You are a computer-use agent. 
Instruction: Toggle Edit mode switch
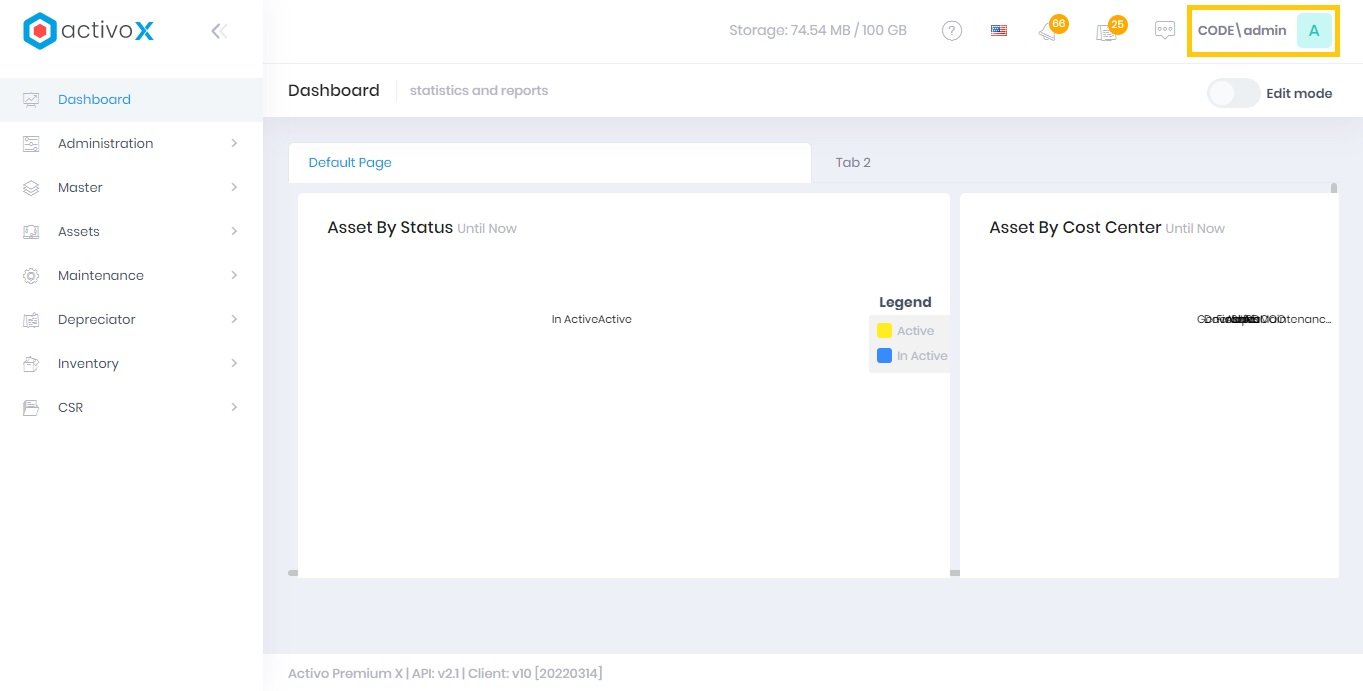[1232, 93]
